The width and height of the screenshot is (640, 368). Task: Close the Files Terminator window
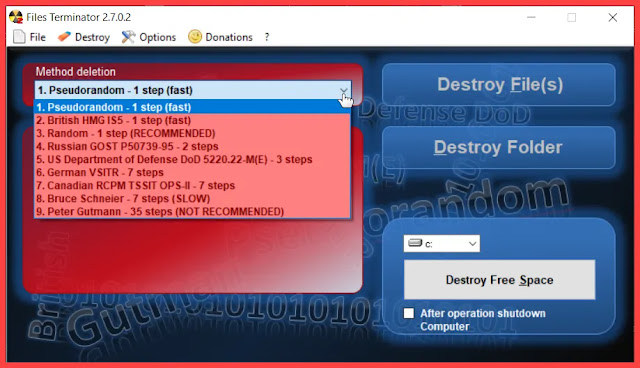point(613,18)
